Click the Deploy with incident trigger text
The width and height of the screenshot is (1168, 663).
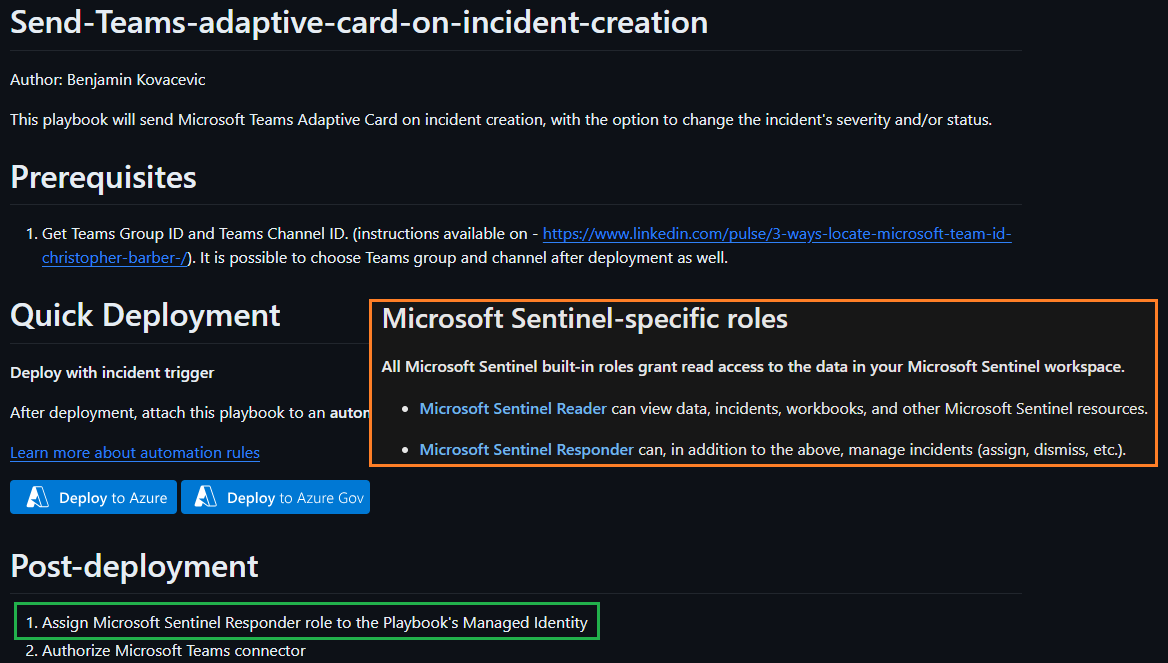pos(112,372)
